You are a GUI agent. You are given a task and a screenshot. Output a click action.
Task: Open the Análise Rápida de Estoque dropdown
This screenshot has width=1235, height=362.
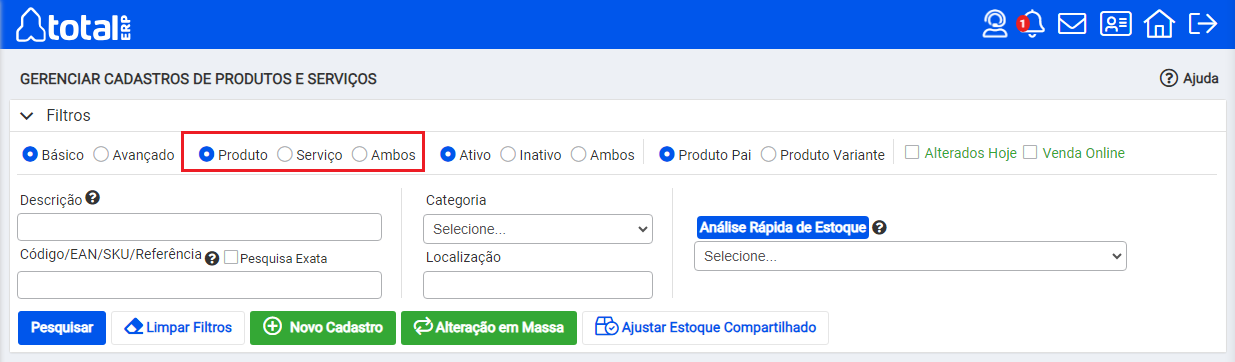pos(910,256)
